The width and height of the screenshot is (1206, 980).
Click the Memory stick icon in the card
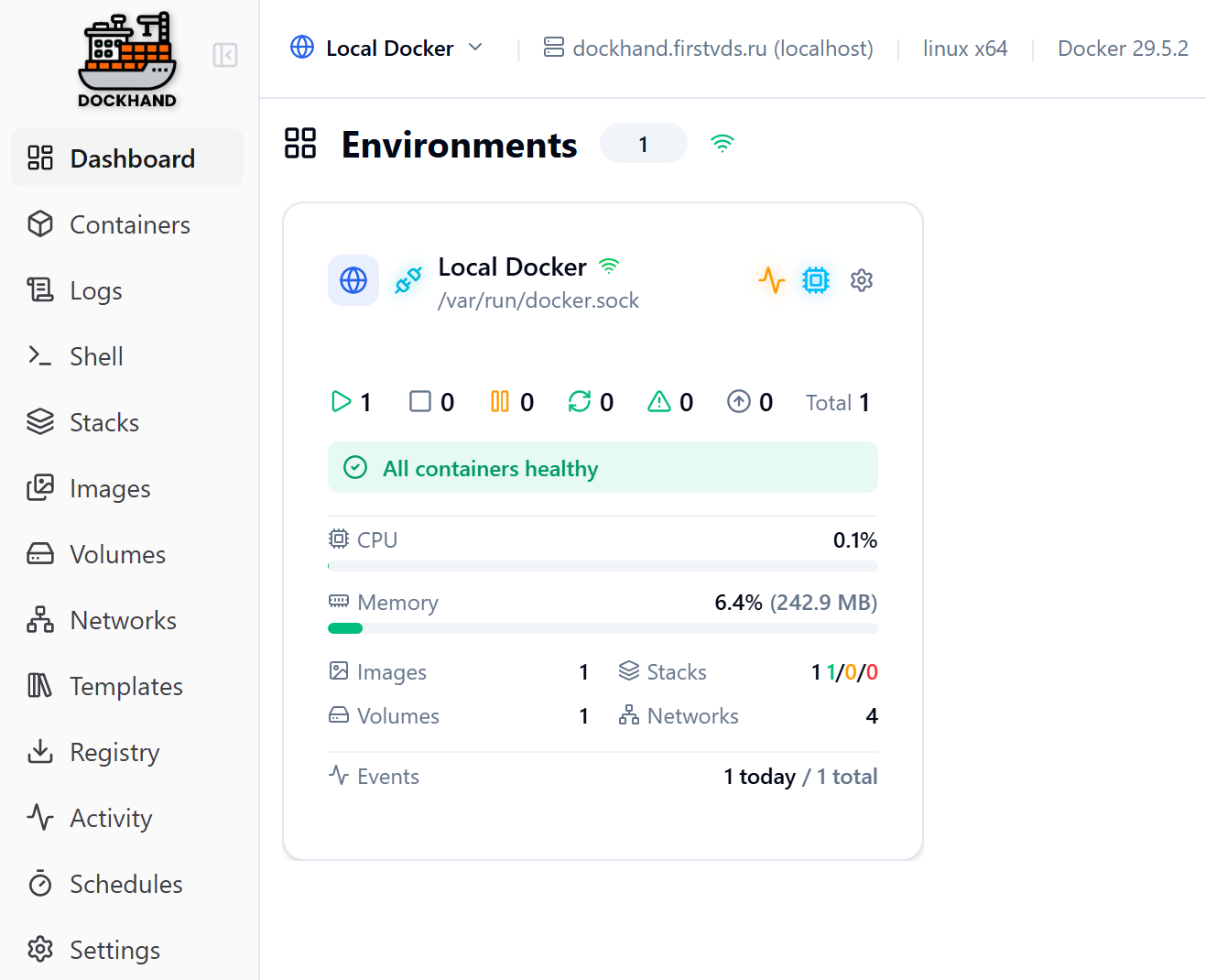click(339, 601)
